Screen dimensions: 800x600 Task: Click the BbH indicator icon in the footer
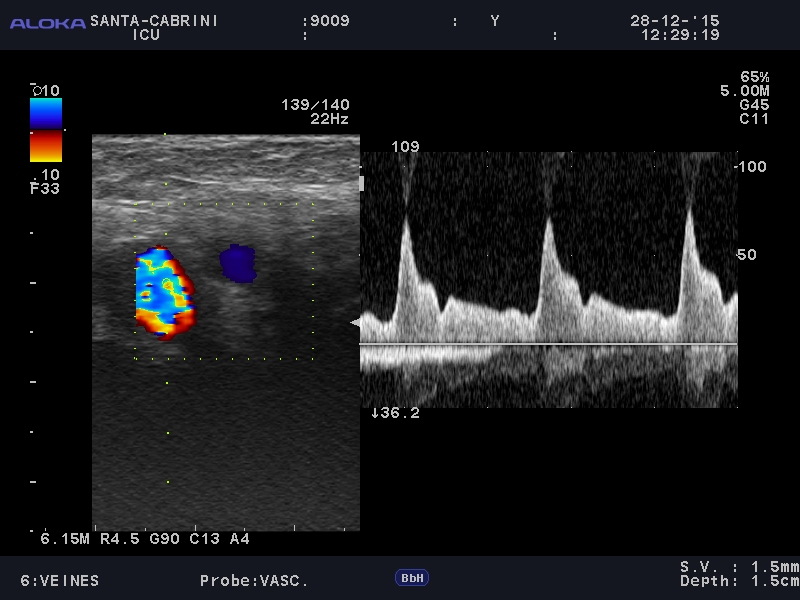(x=411, y=578)
